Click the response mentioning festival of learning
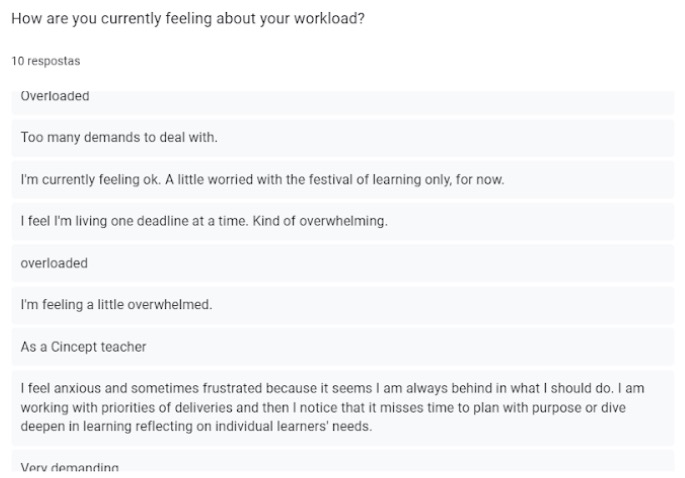The width and height of the screenshot is (685, 478). tap(262, 180)
